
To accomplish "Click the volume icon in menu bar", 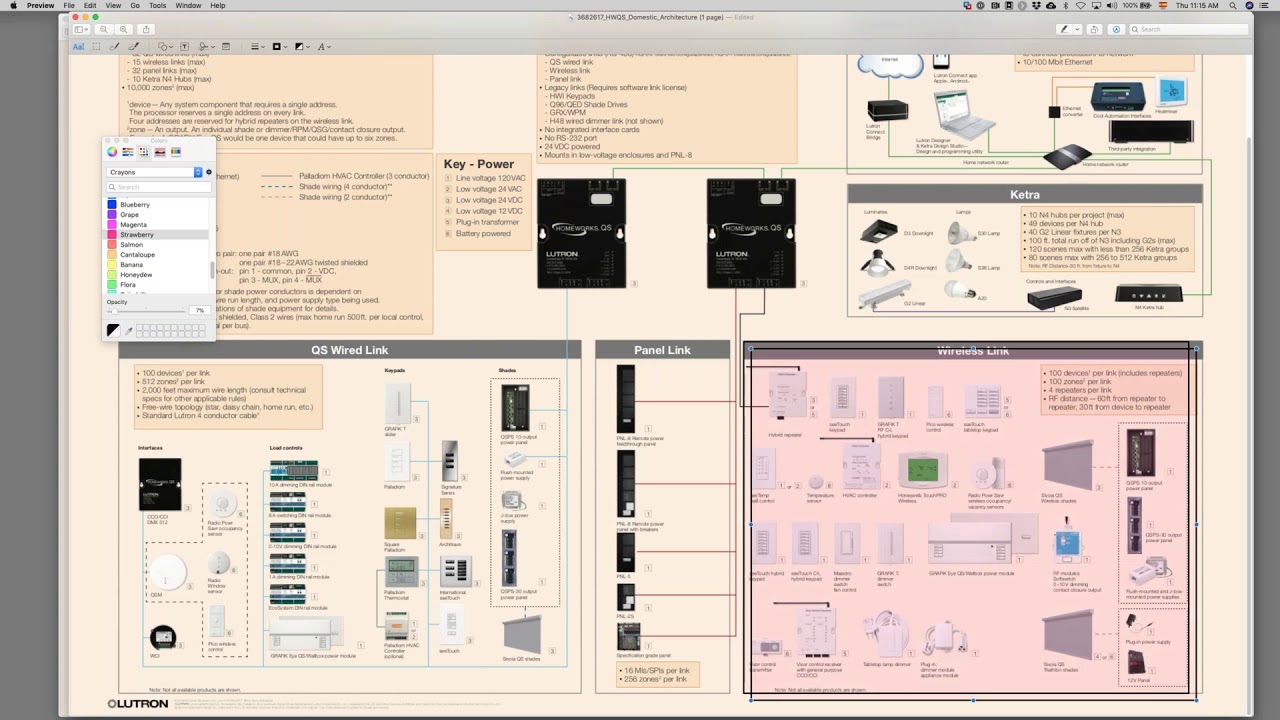I will 1112,5.
